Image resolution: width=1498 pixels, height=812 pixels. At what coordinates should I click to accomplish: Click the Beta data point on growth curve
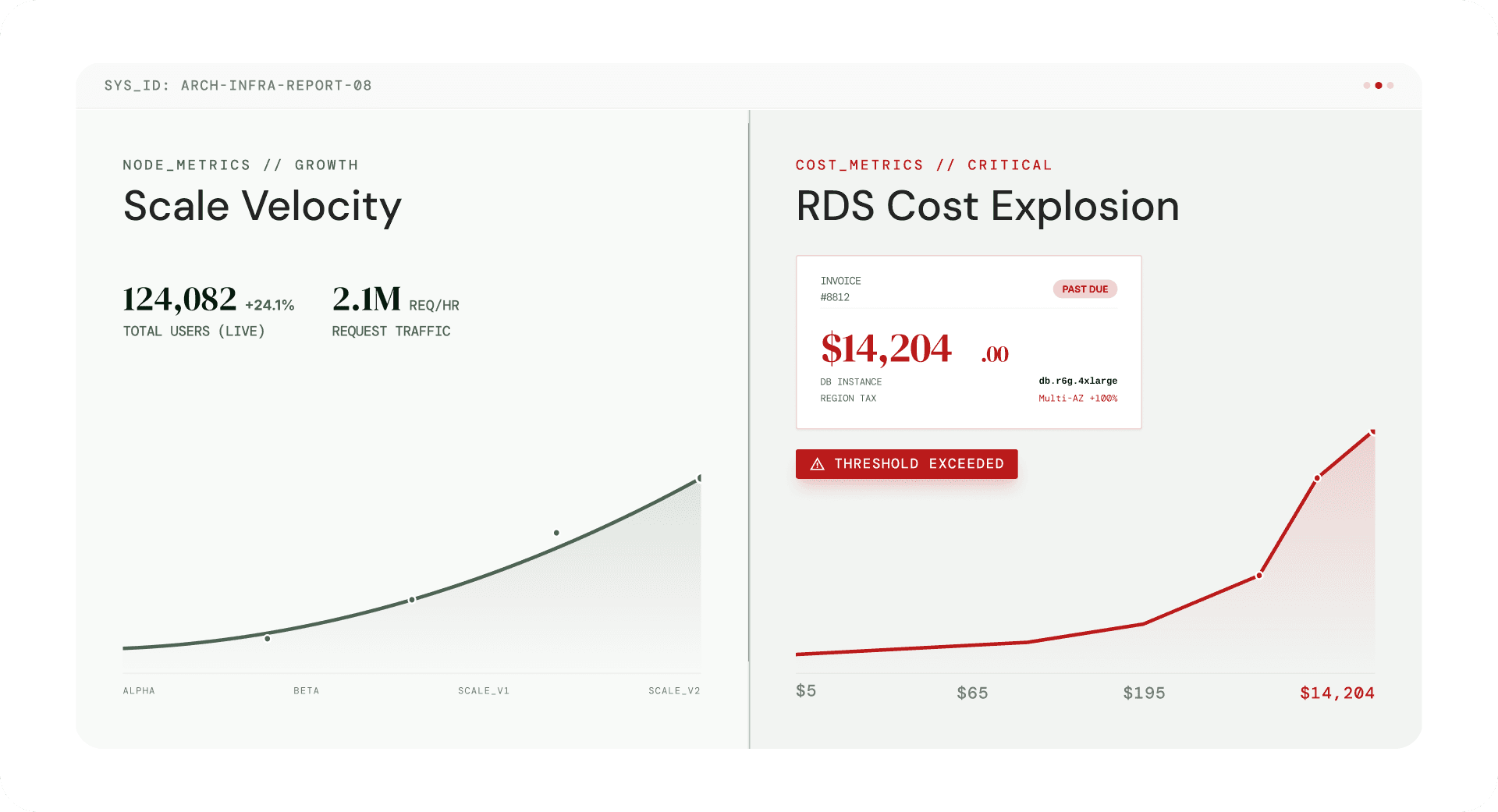coord(268,639)
